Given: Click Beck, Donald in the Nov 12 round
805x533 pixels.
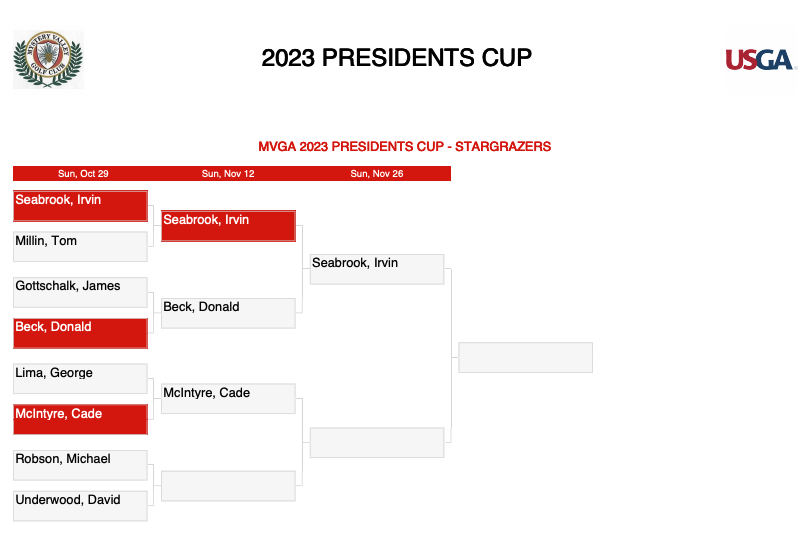Looking at the screenshot, I should click(228, 313).
